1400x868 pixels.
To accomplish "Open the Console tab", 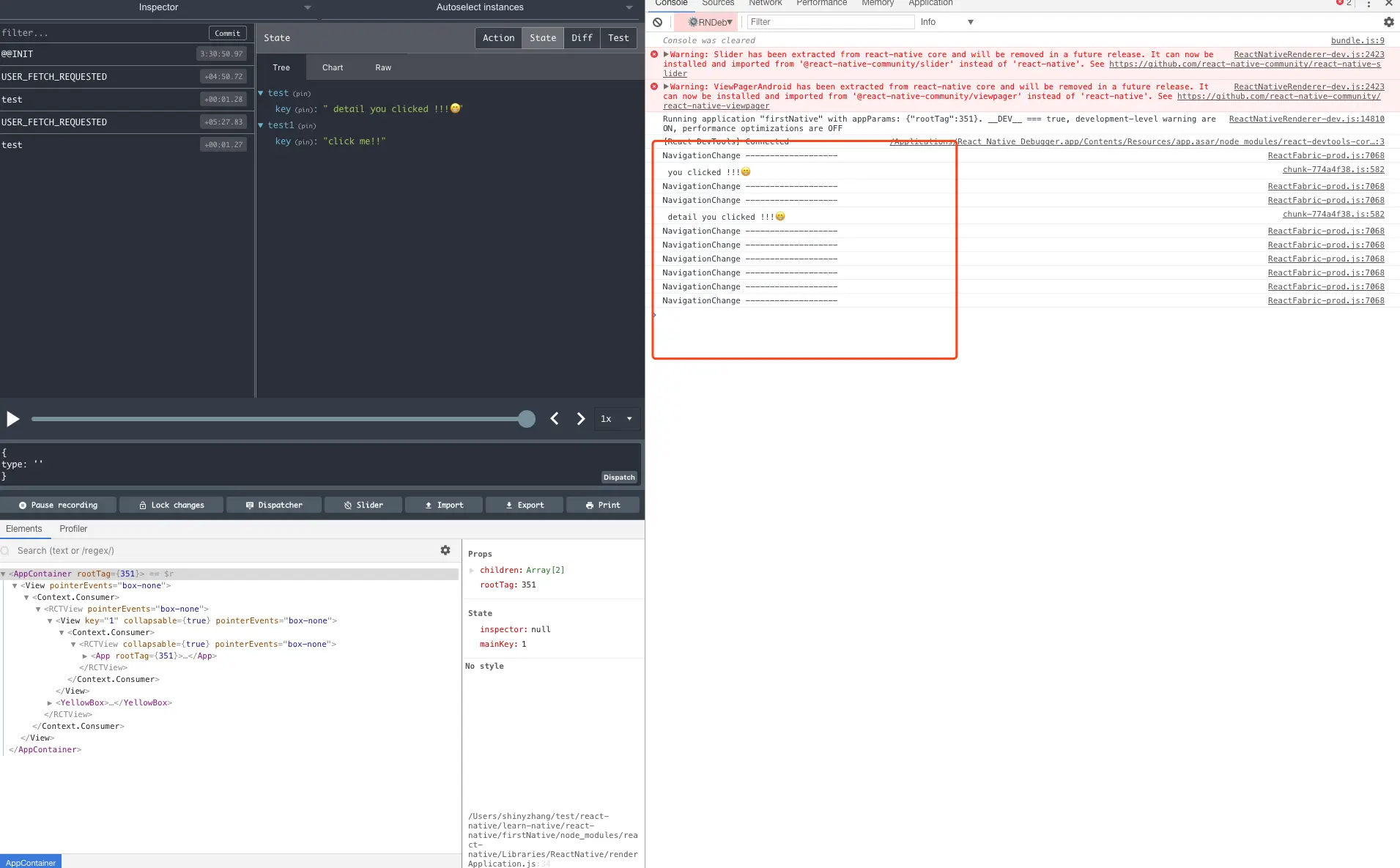I will click(x=671, y=4).
